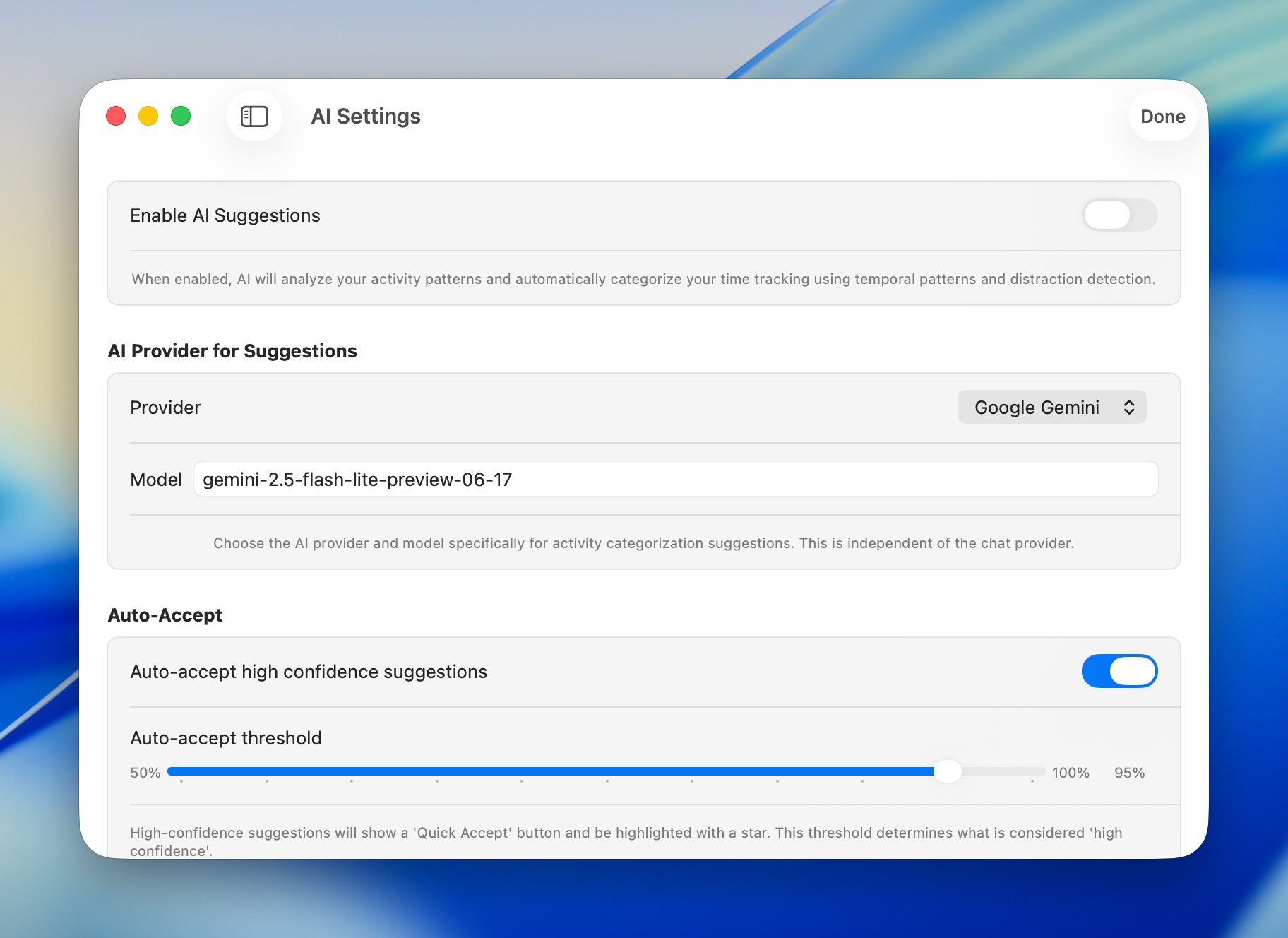This screenshot has width=1288, height=938.
Task: Enable the AI Suggestions switch
Action: tap(1119, 215)
